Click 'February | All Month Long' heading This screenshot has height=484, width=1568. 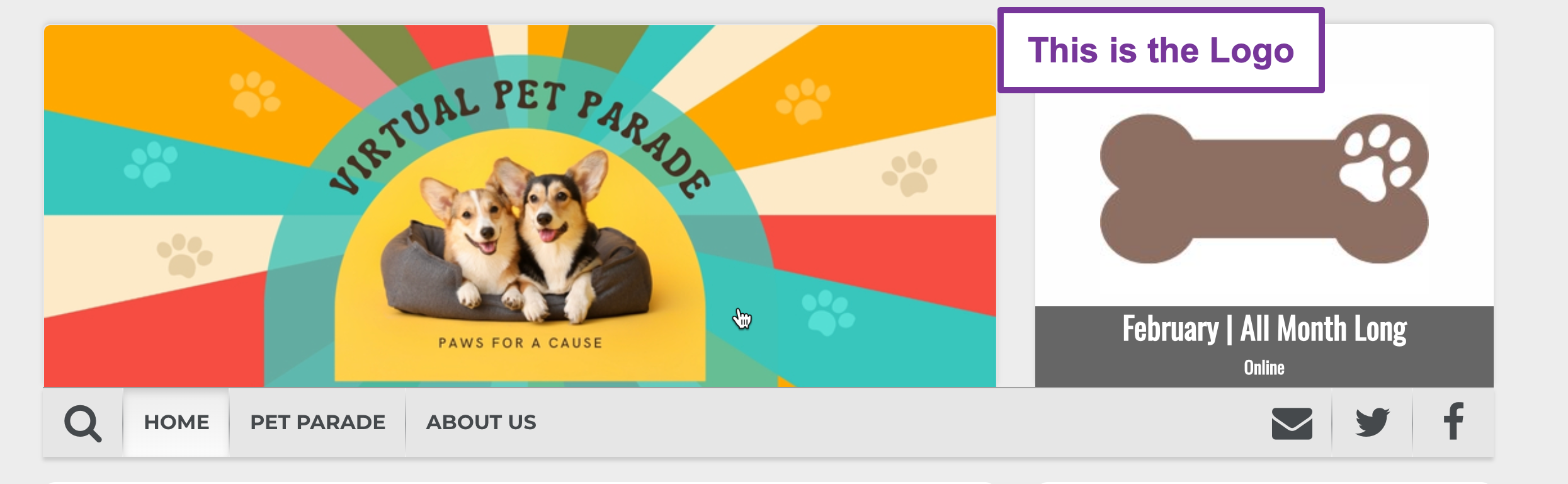tap(1264, 329)
